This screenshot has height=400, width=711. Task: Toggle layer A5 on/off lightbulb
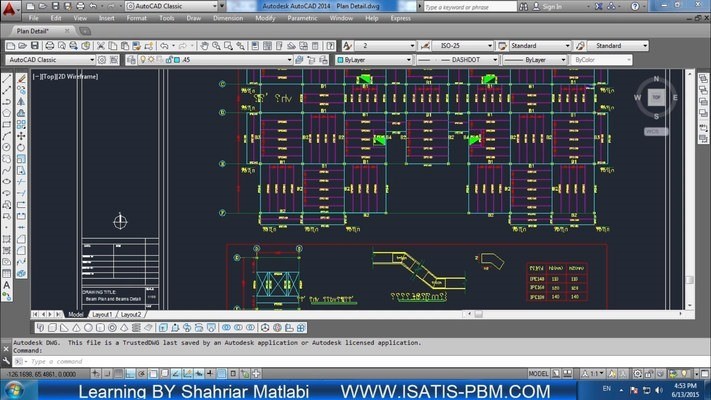pos(143,60)
